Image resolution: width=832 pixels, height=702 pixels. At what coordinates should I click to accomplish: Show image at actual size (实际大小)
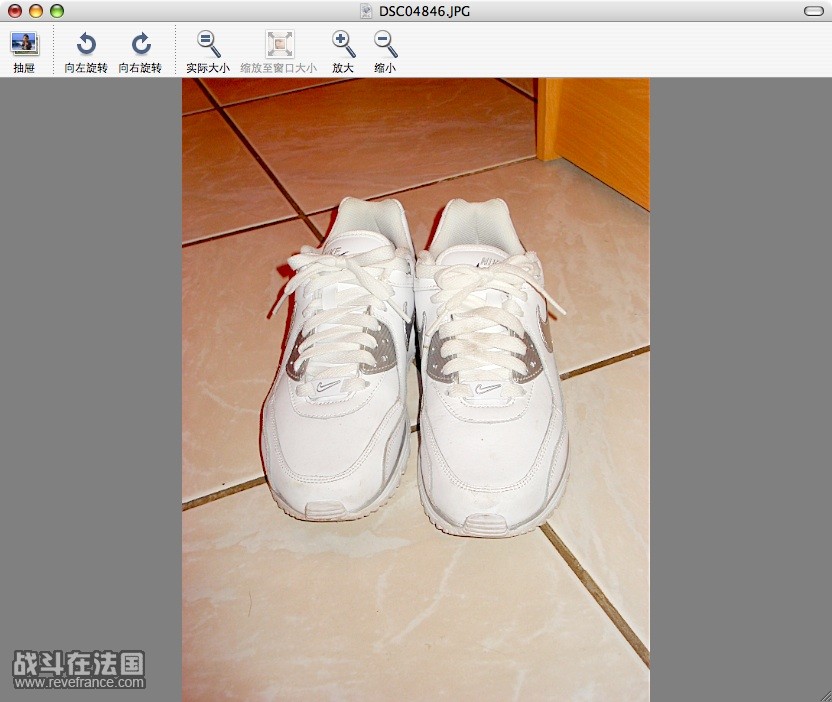pos(208,51)
